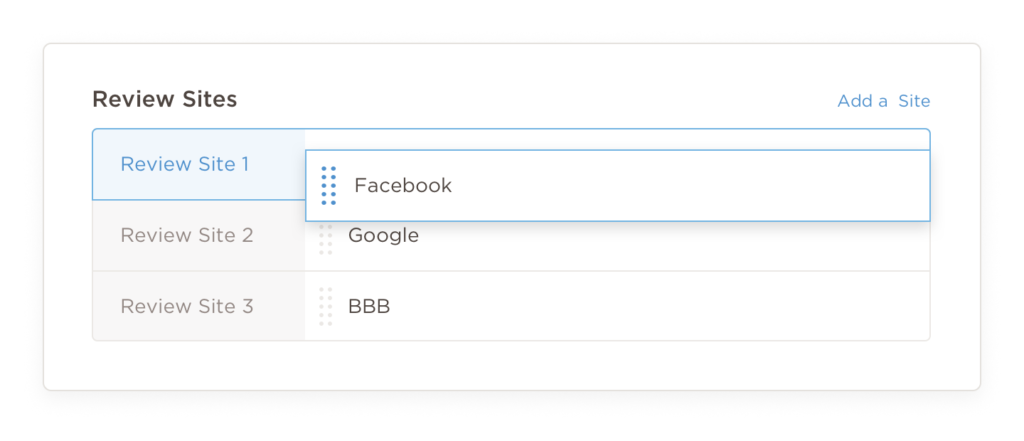The width and height of the screenshot is (1024, 441).
Task: Select the Review Site 3 label
Action: pyautogui.click(x=186, y=306)
